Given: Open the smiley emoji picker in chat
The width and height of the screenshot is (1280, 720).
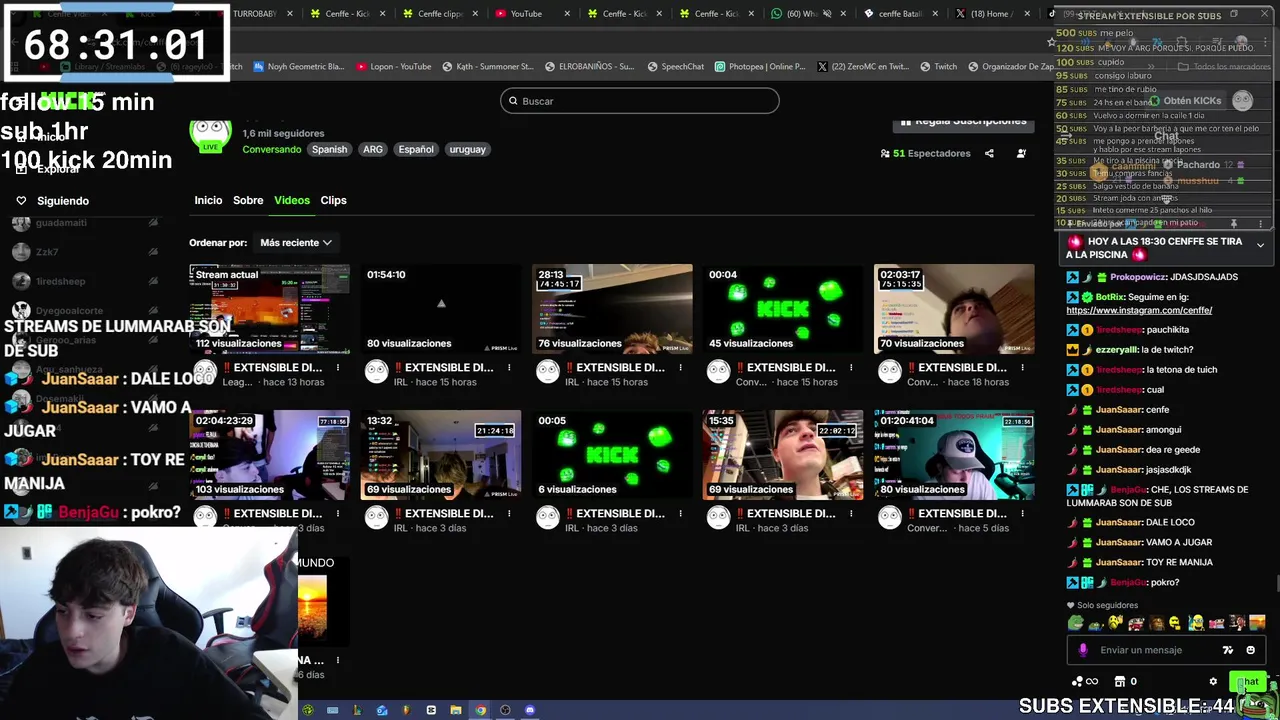Looking at the screenshot, I should tap(1250, 650).
